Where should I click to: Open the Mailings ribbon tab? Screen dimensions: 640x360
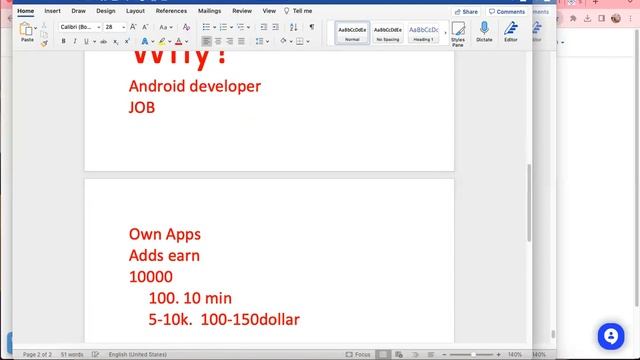[x=209, y=11]
